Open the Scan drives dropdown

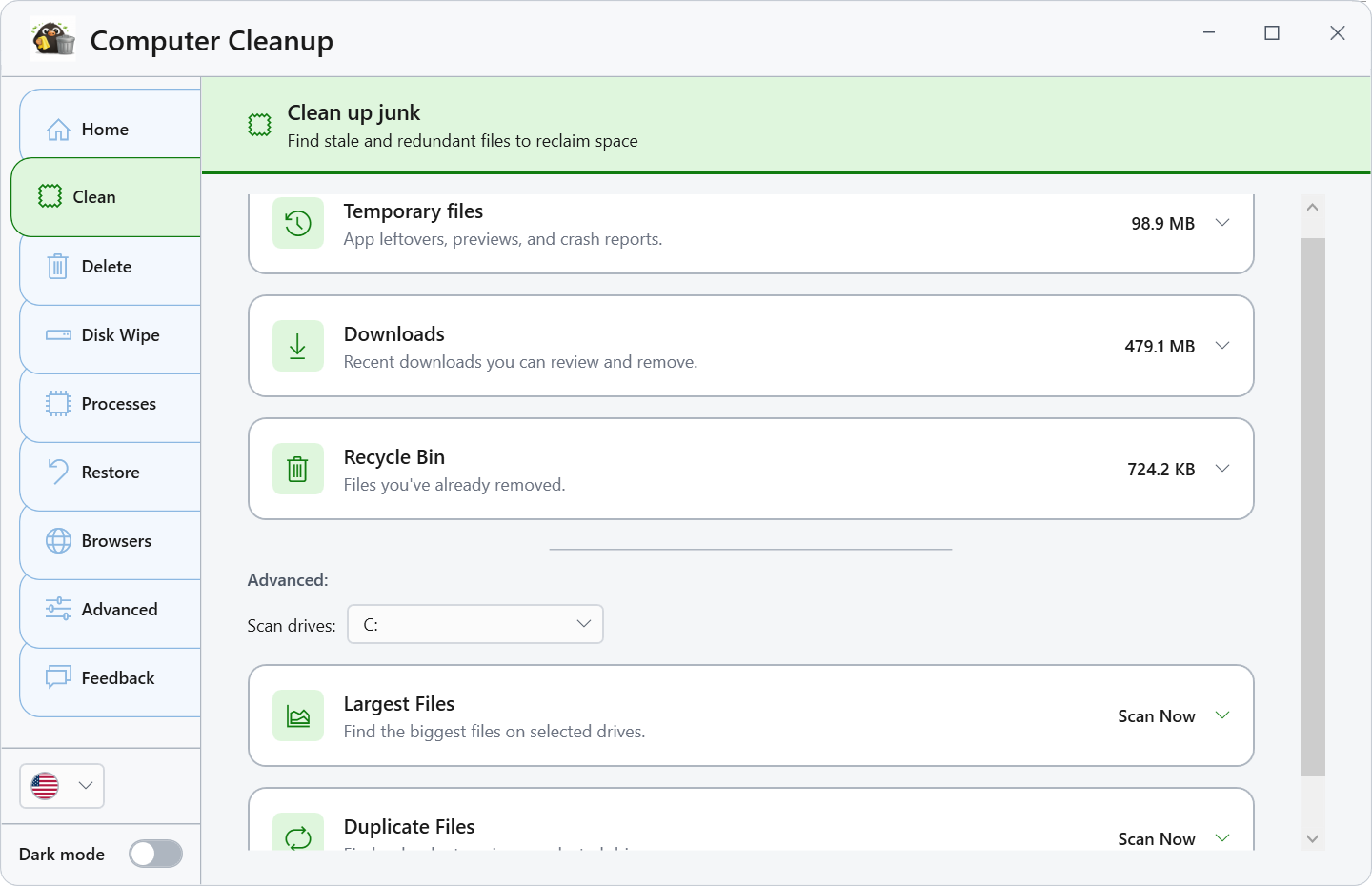[475, 624]
